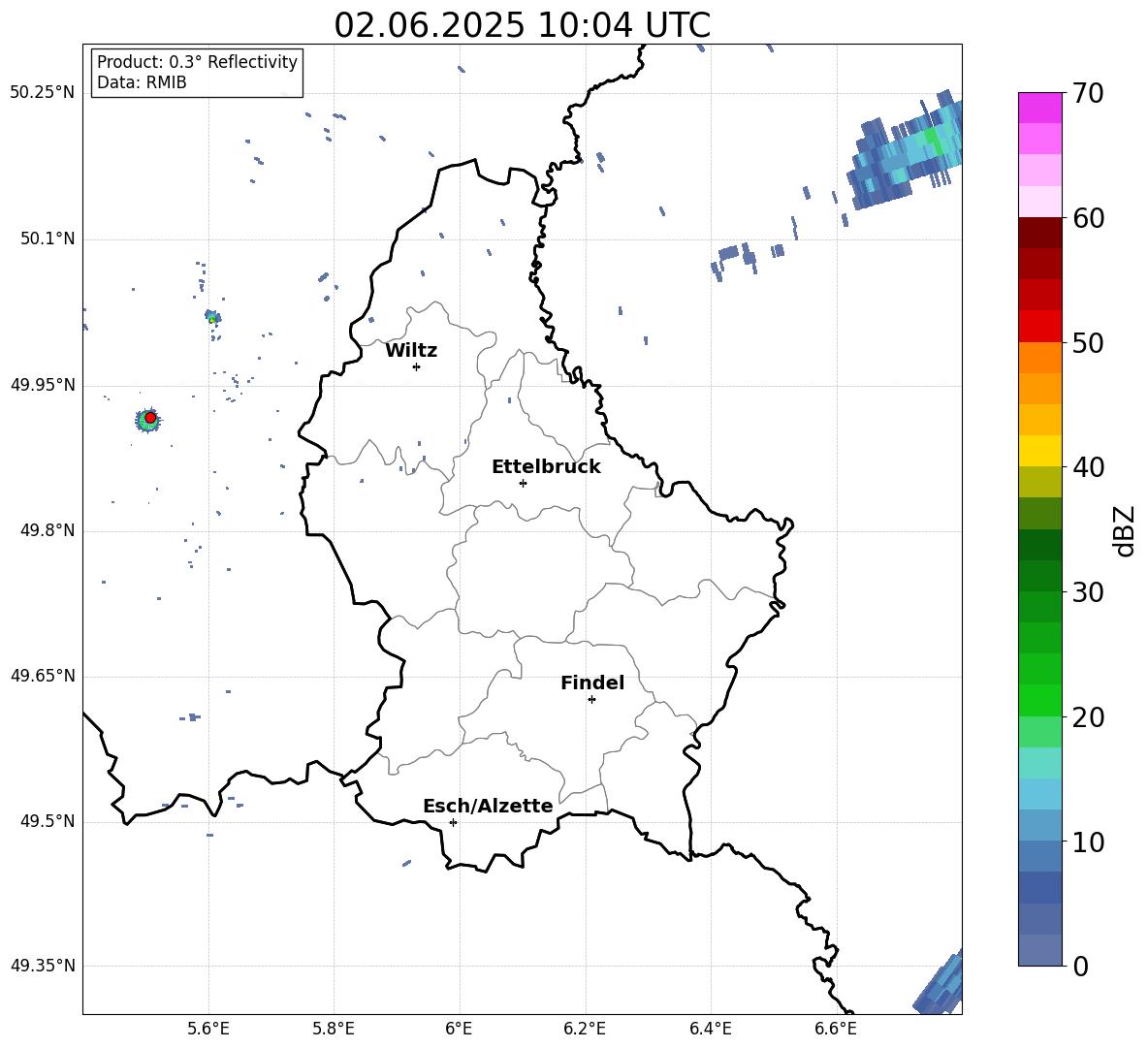Pick the dark red swatch just below 60

pos(1039,234)
